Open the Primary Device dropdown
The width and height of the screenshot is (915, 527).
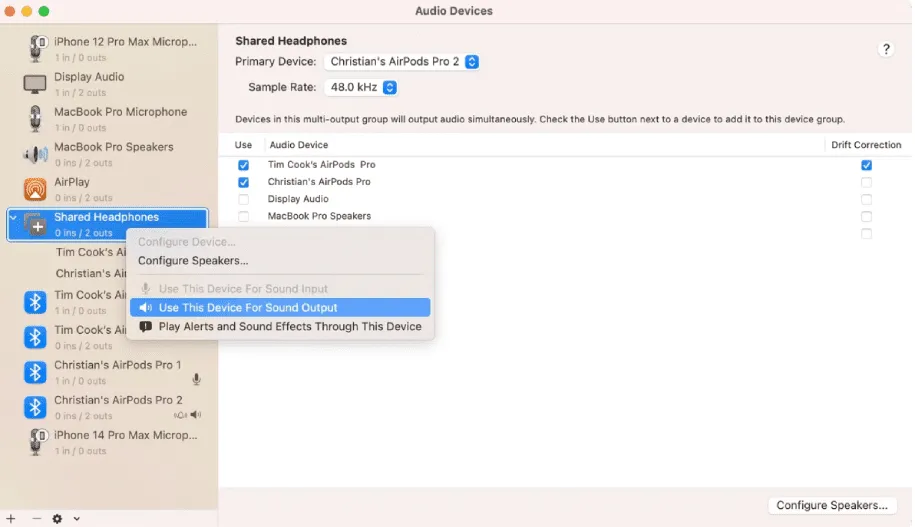(403, 62)
